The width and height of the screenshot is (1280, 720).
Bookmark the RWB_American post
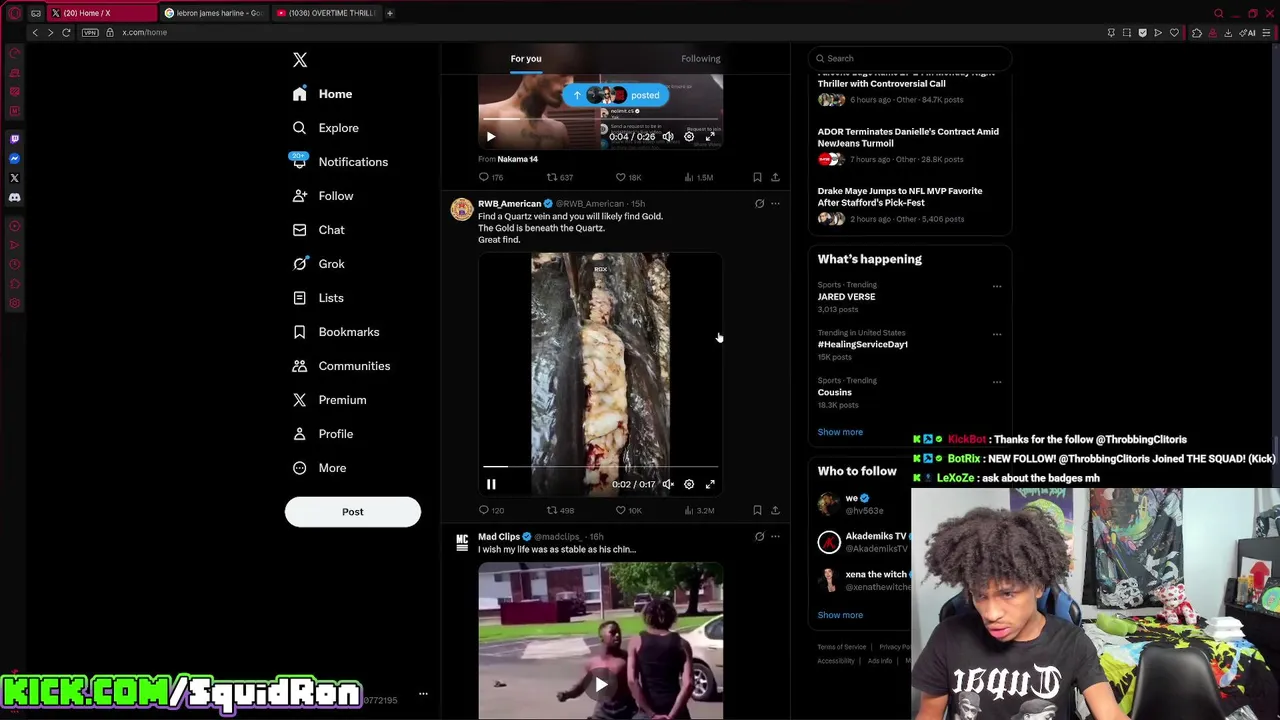coord(757,510)
